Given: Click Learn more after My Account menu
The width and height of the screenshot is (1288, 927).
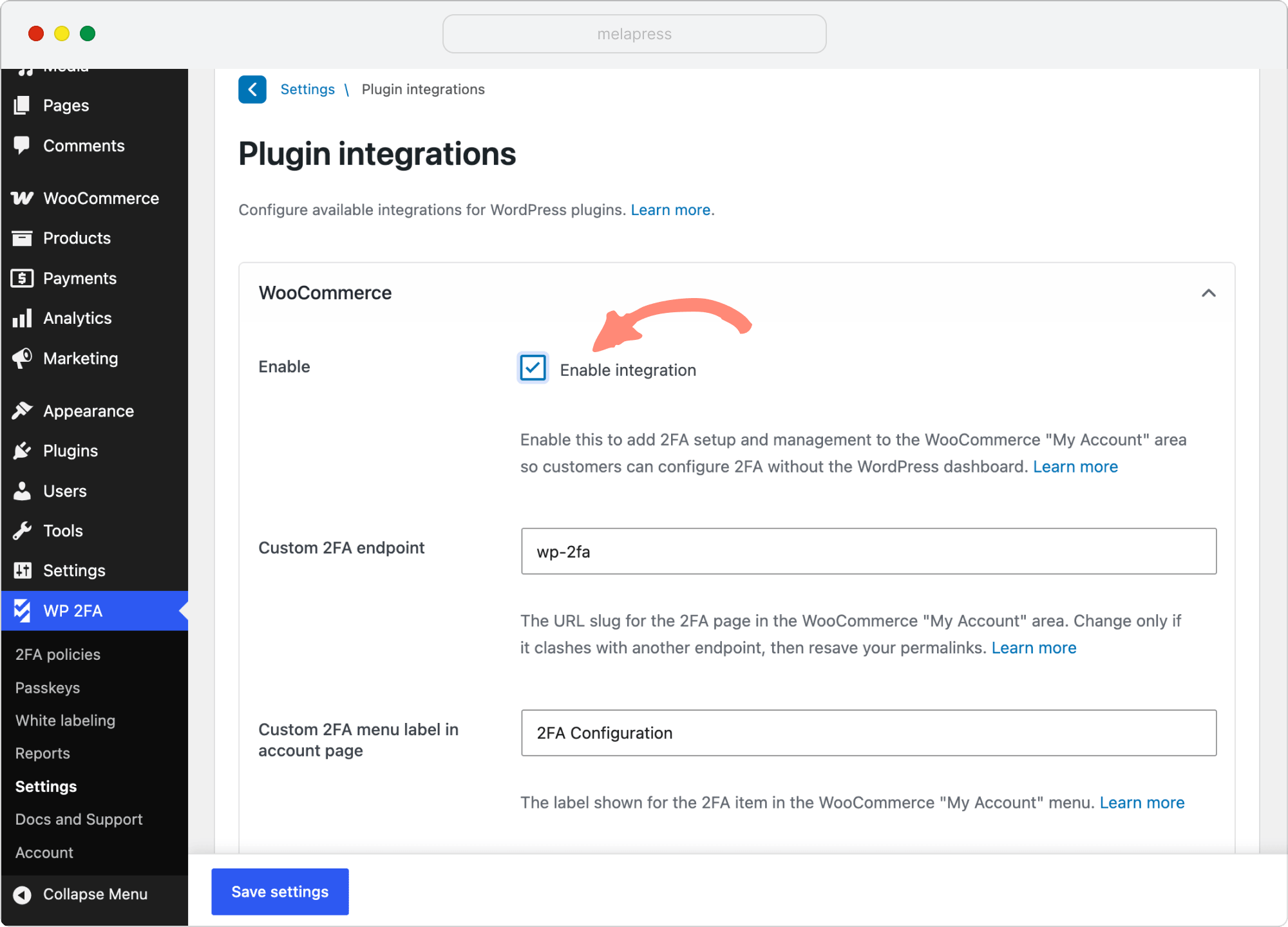Looking at the screenshot, I should pyautogui.click(x=1142, y=803).
